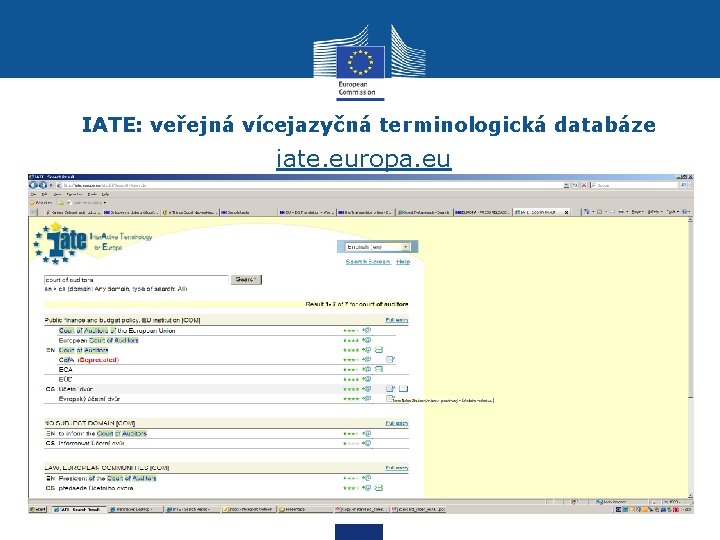Click the browser address bar
The height and width of the screenshot is (540, 720).
pos(310,185)
